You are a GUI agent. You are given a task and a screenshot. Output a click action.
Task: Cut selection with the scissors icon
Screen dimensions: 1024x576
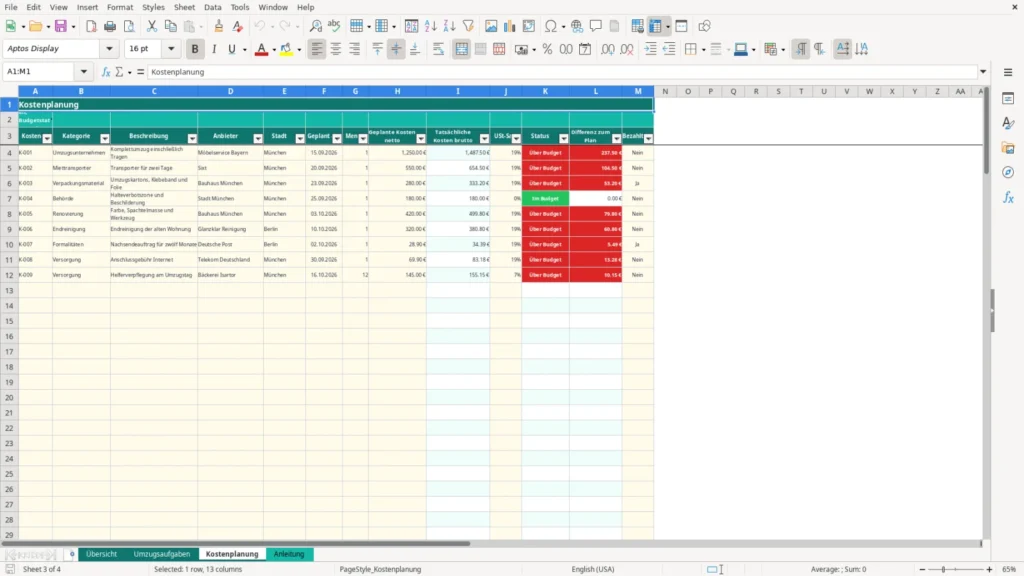pyautogui.click(x=152, y=26)
